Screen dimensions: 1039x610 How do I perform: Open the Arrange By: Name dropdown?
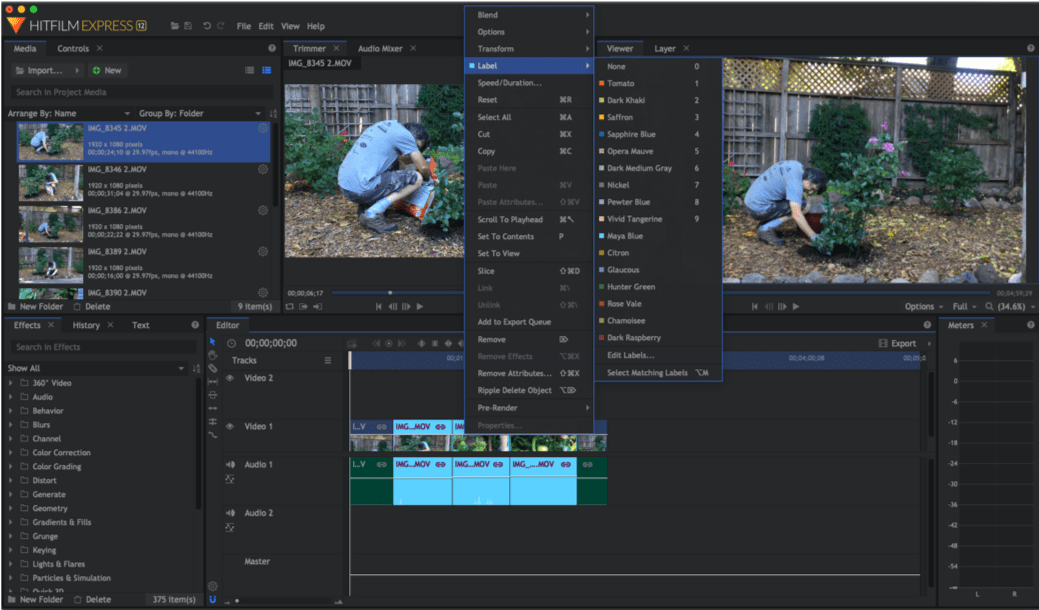click(44, 113)
